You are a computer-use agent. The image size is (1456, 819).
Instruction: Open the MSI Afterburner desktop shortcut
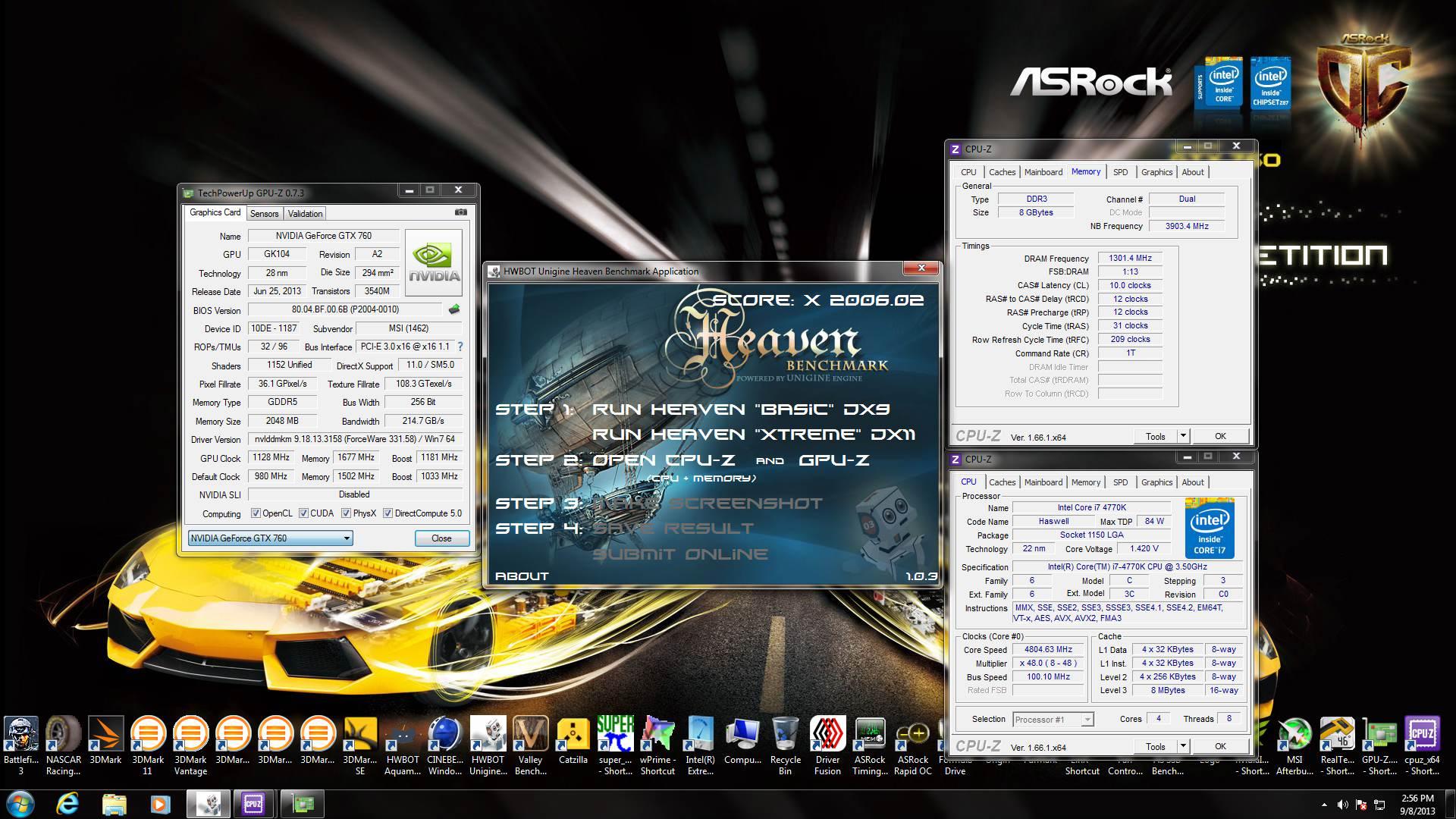pos(1295,746)
